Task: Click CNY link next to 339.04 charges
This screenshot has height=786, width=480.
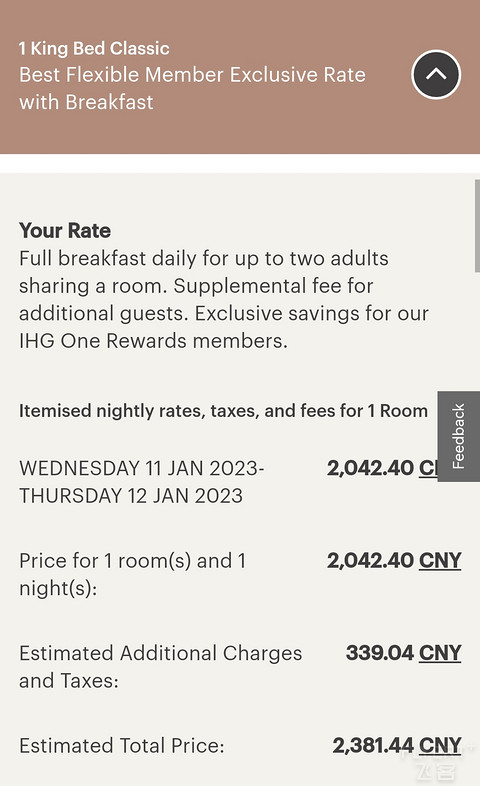Action: (x=440, y=653)
